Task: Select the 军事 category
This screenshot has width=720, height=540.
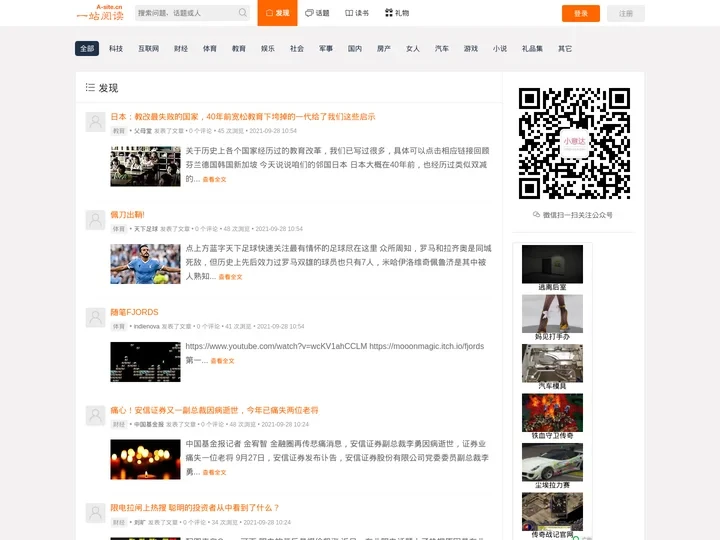Action: coord(326,48)
